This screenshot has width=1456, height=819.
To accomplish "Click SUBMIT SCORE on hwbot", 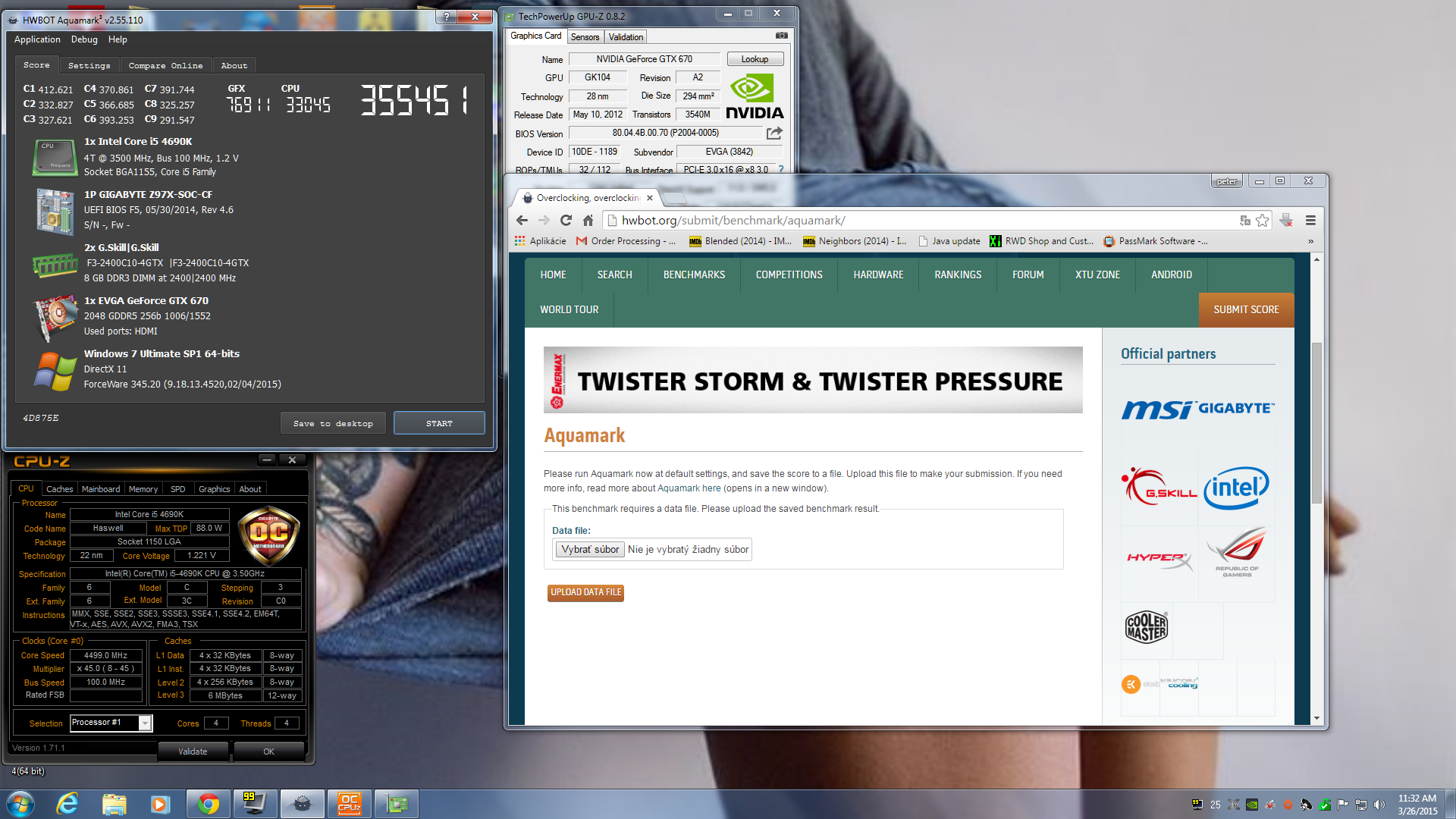I will [1246, 310].
